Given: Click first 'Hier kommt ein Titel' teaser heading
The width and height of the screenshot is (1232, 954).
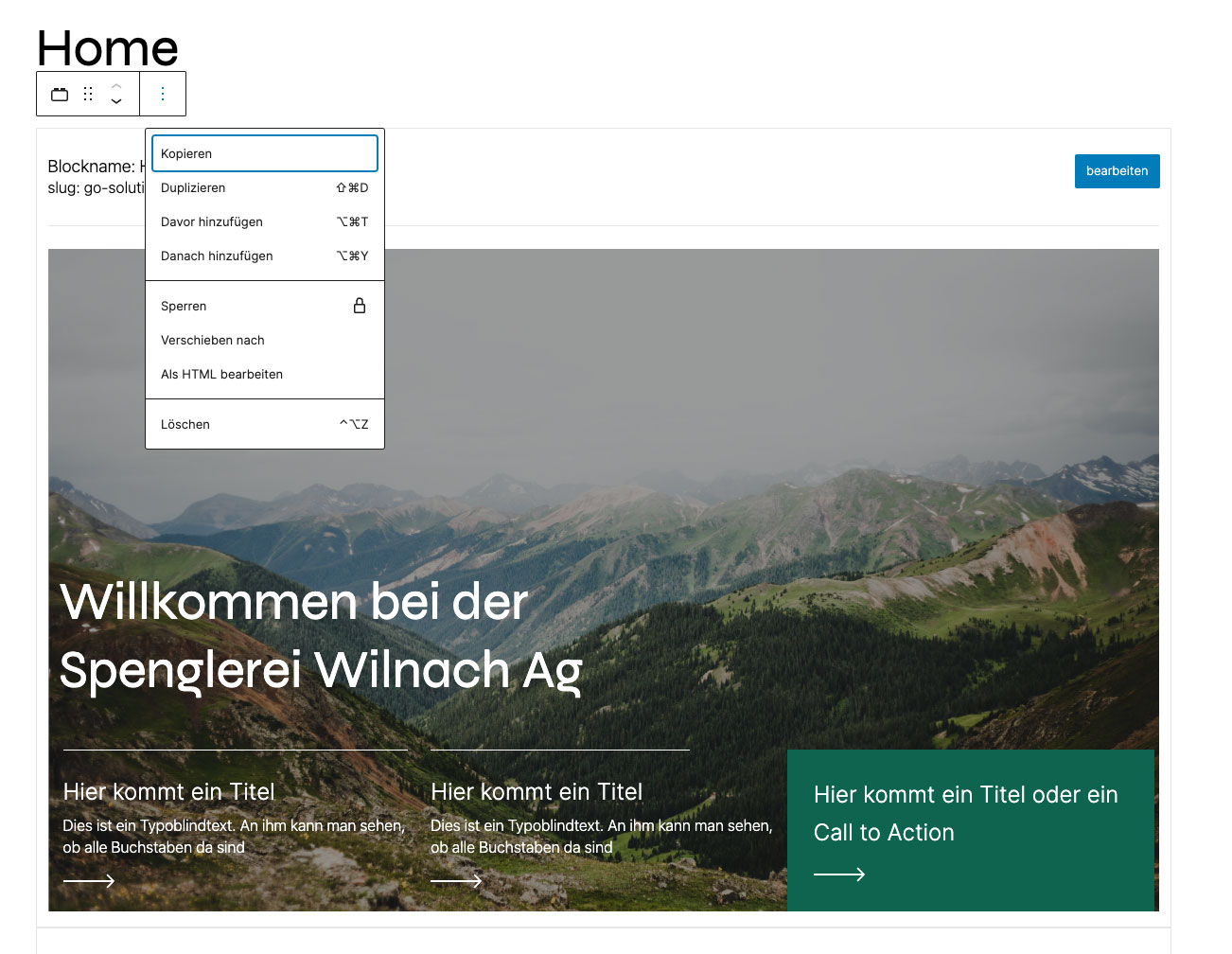Looking at the screenshot, I should 168,791.
